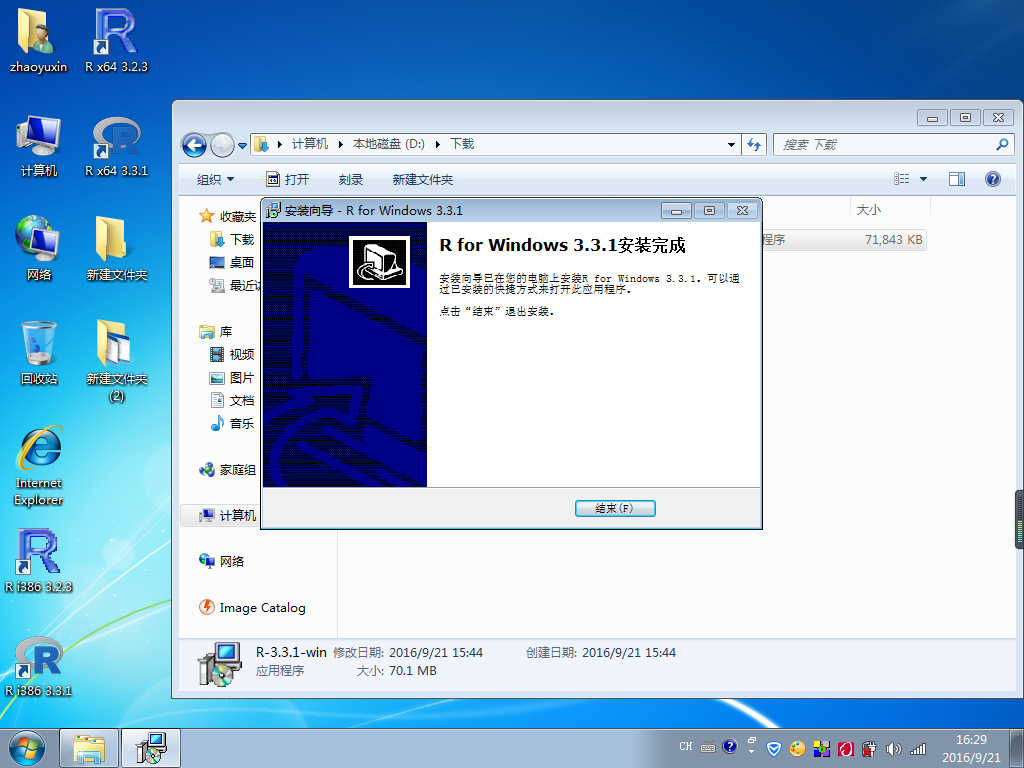Viewport: 1024px width, 768px height.
Task: Toggle the preview pane button
Action: tap(957, 179)
